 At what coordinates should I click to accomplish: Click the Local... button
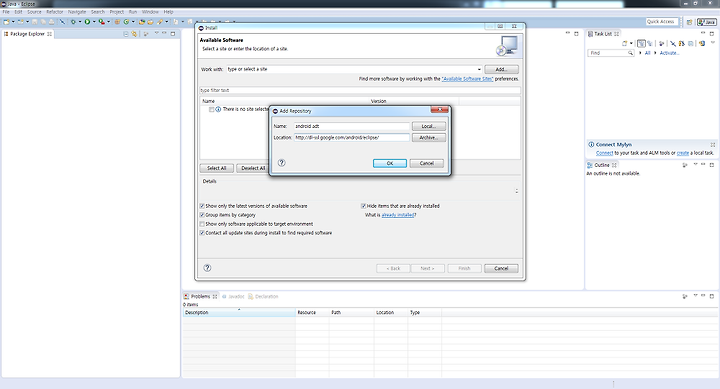point(428,126)
